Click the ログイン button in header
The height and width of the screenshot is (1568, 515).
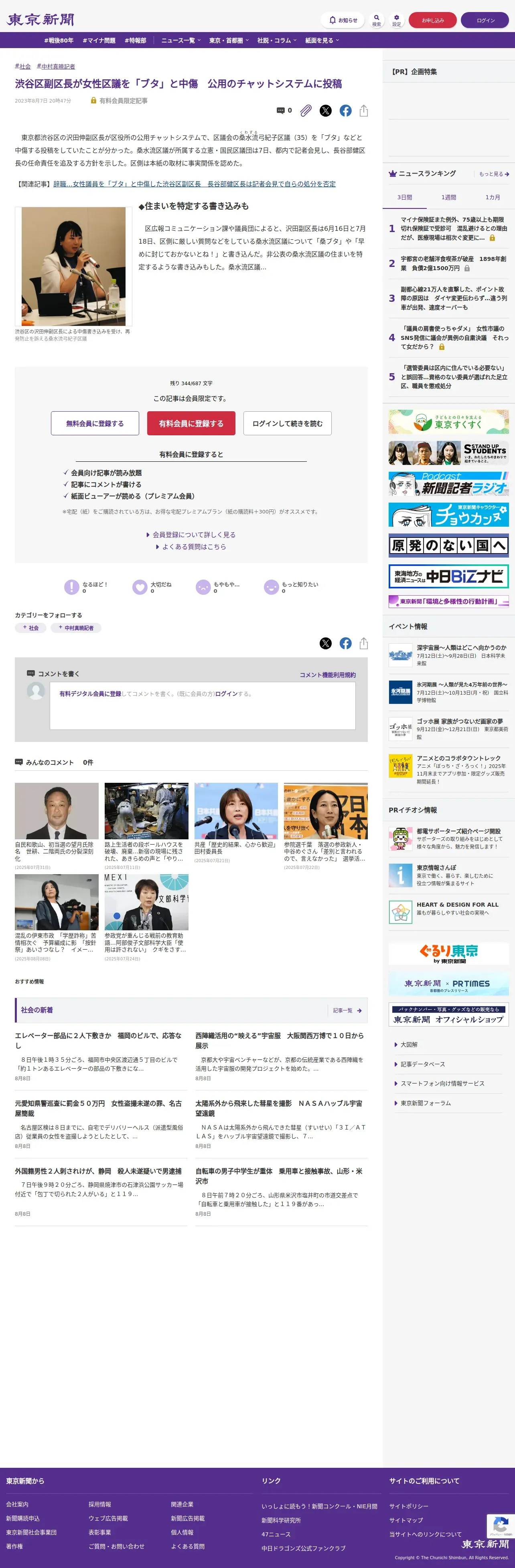[x=485, y=20]
